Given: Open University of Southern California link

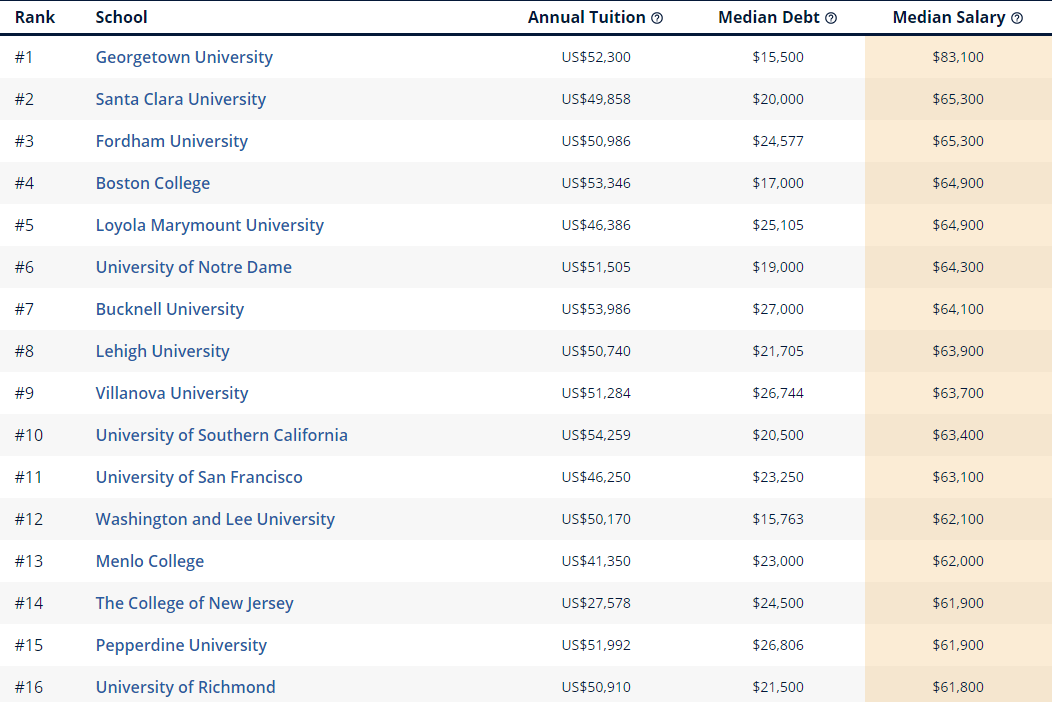Looking at the screenshot, I should pos(222,435).
